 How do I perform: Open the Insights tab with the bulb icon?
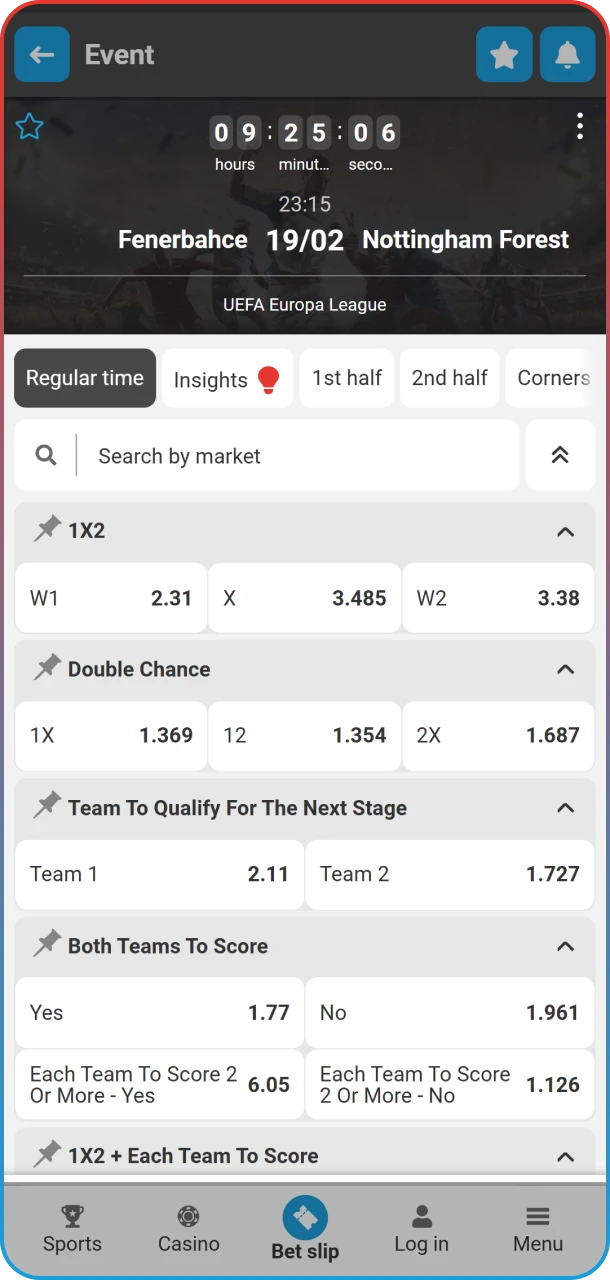[227, 378]
